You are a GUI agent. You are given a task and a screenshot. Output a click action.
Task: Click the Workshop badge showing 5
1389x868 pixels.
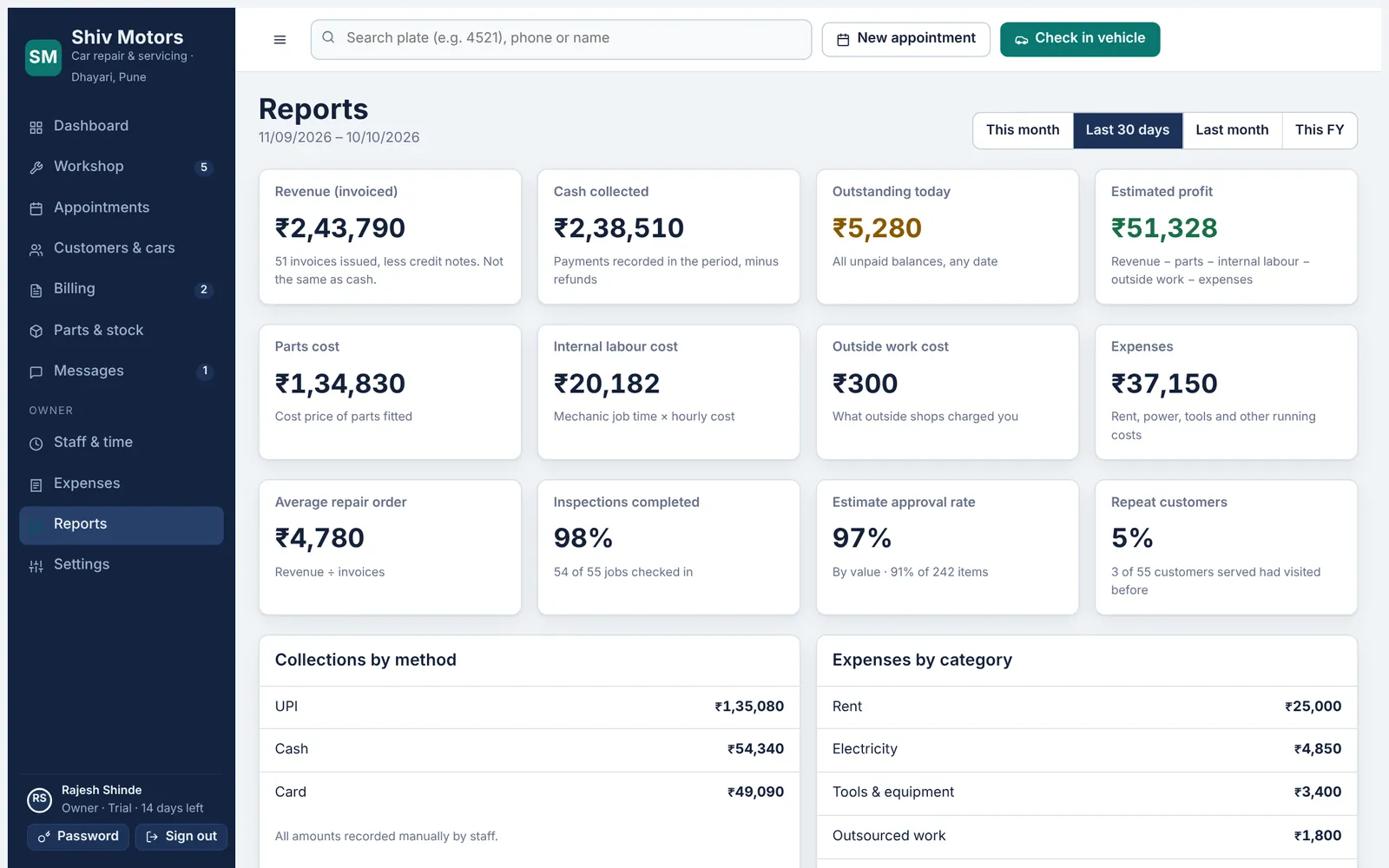click(204, 168)
